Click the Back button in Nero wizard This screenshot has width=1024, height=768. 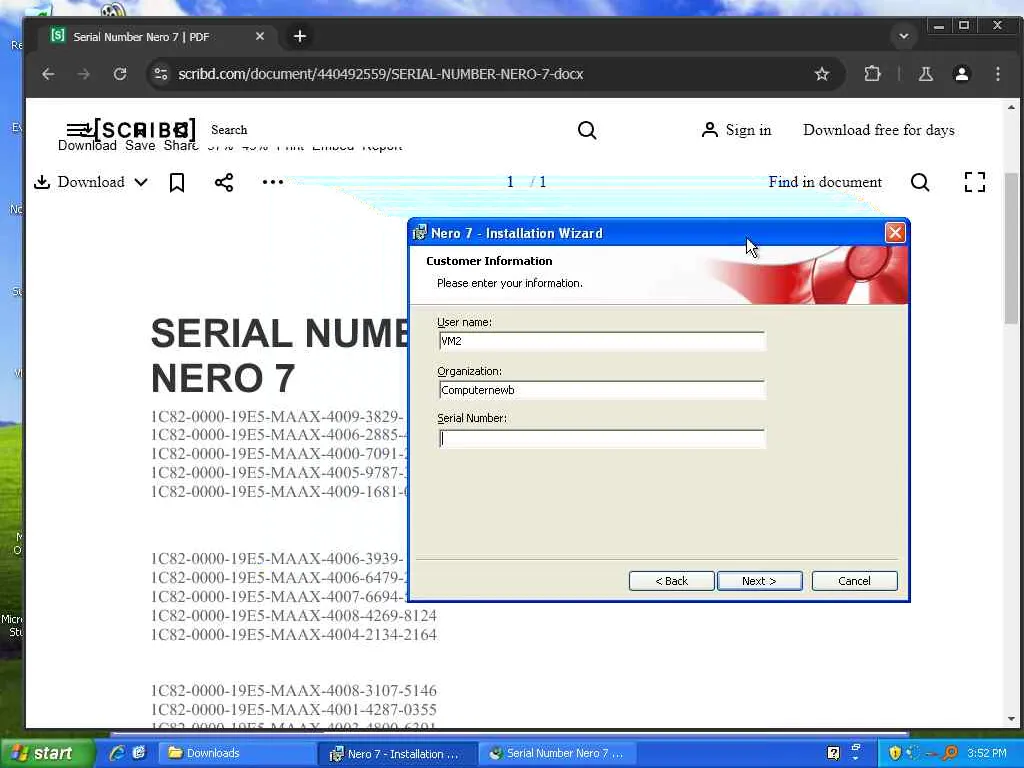671,581
